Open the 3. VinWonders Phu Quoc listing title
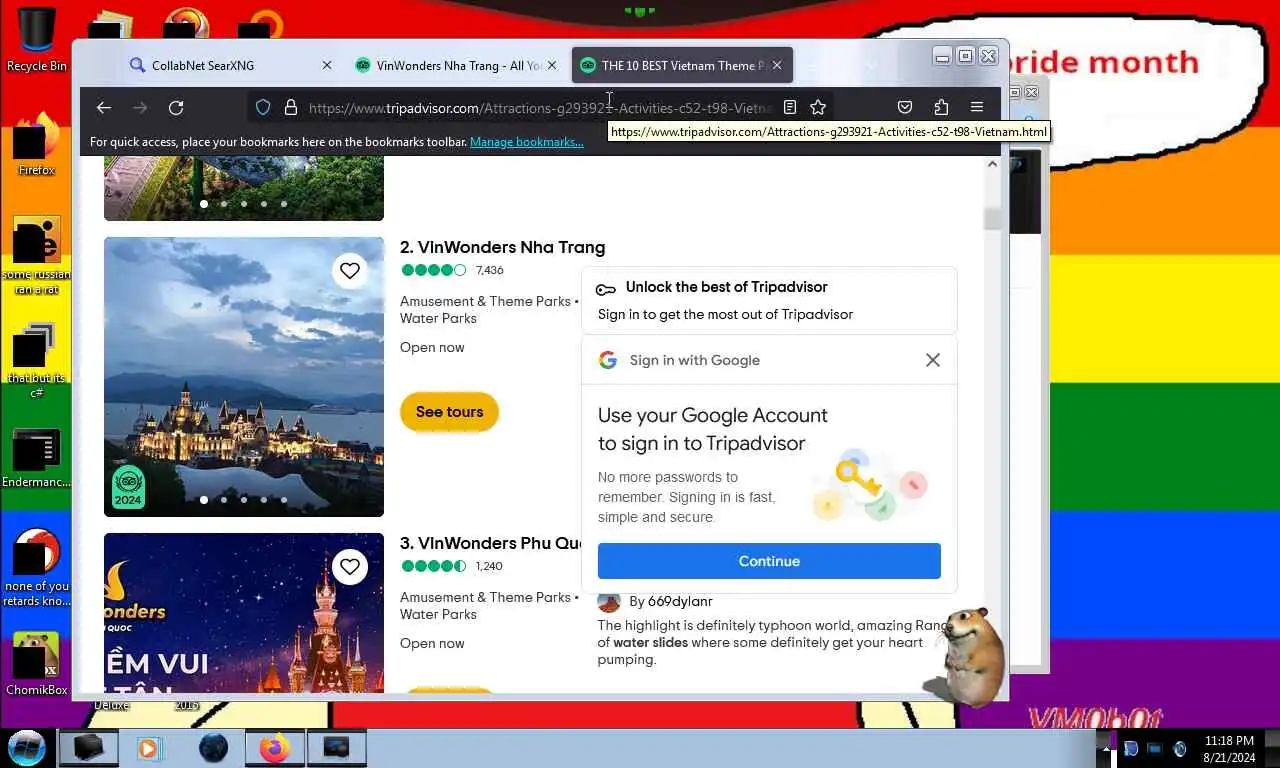Screen dimensions: 1280x768 pos(491,543)
